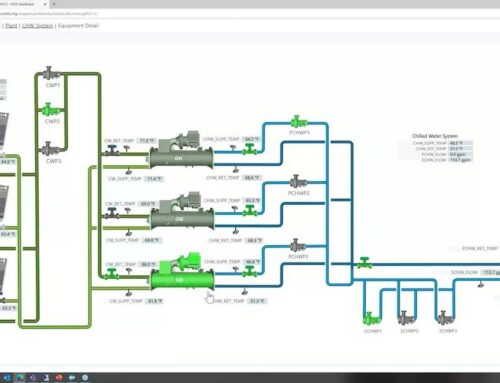Click the PCHWP2 label
500x383 pixels.
[x=299, y=193]
